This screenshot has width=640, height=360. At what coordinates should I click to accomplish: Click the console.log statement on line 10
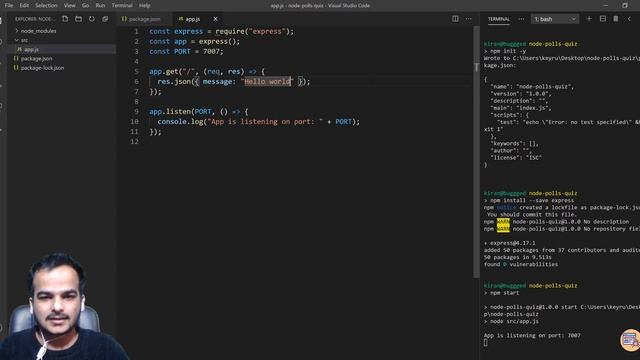259,122
